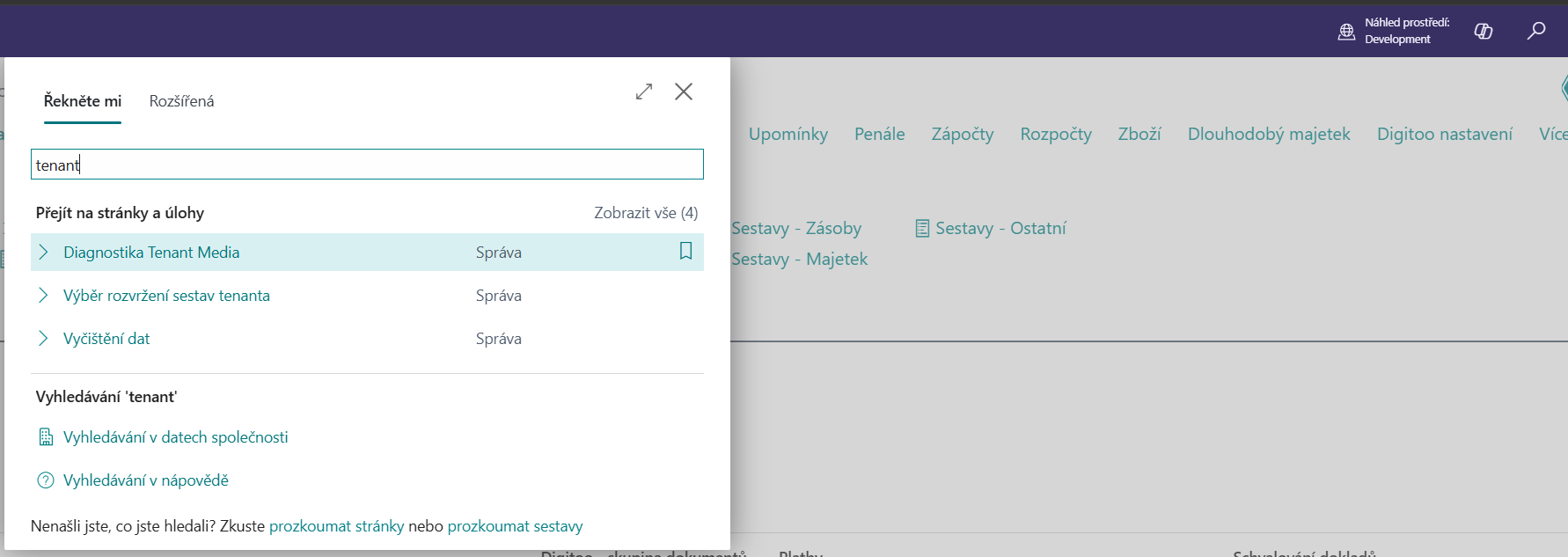Viewport: 1568px width, 557px height.
Task: Select Vyhledávání v datech společnosti
Action: [x=176, y=437]
